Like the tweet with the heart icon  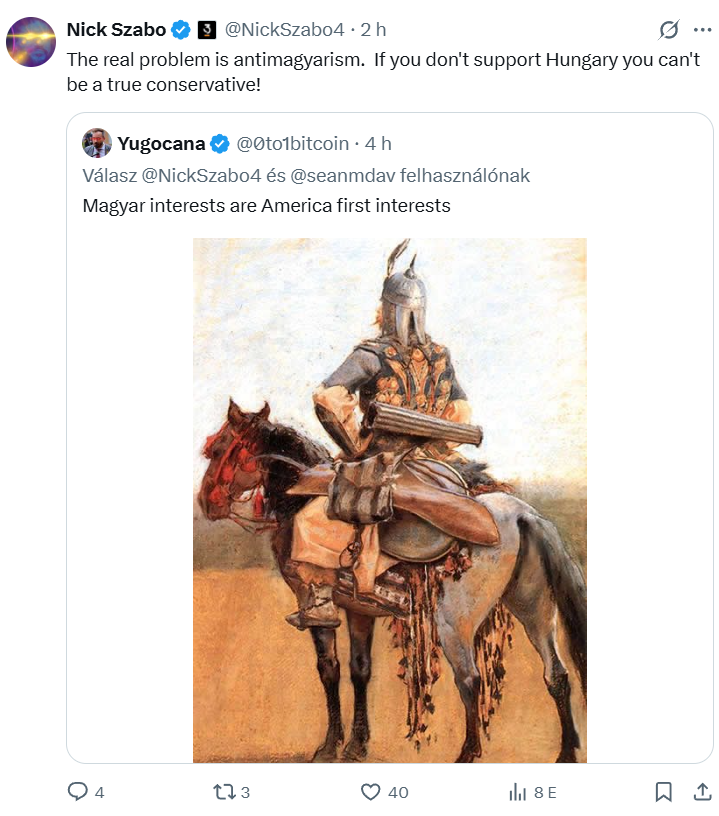coord(371,792)
